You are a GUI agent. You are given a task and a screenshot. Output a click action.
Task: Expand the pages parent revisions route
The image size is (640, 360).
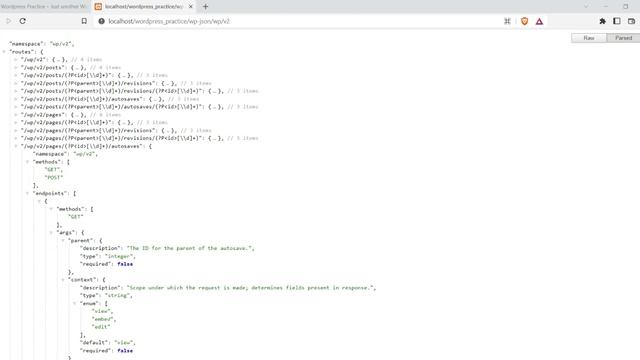coord(16,130)
